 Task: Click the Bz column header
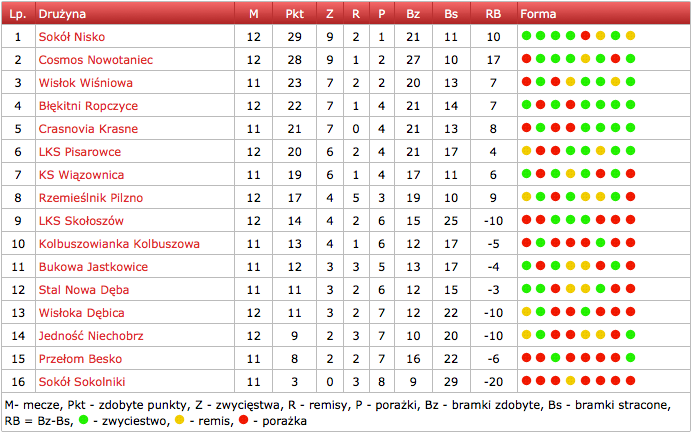[x=413, y=14]
